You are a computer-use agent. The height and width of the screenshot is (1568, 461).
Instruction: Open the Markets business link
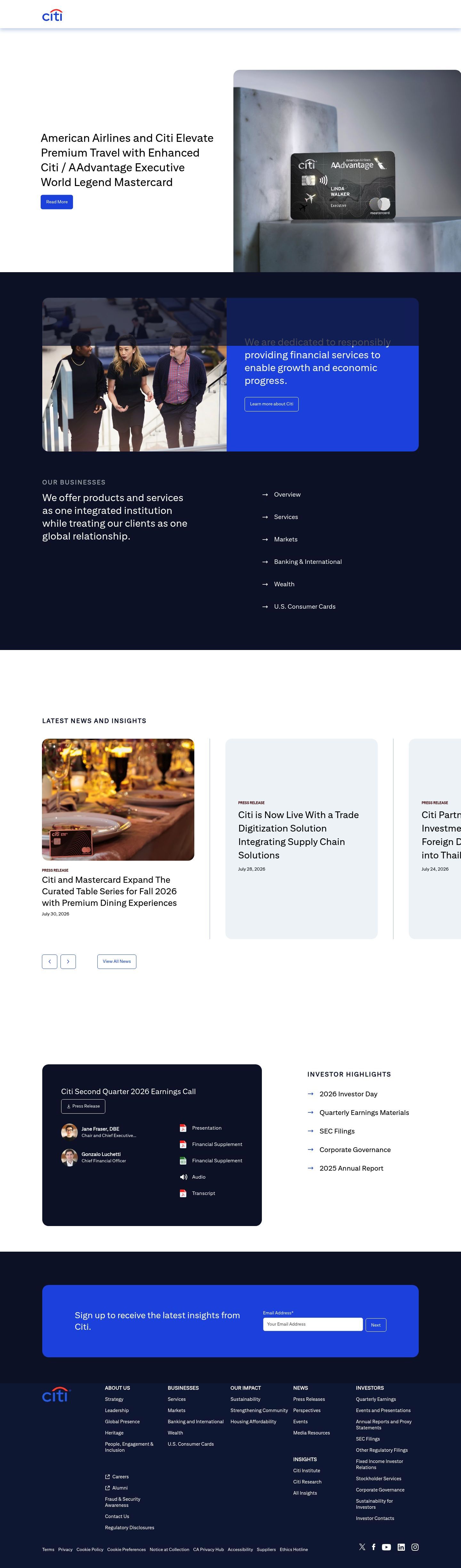(x=286, y=539)
